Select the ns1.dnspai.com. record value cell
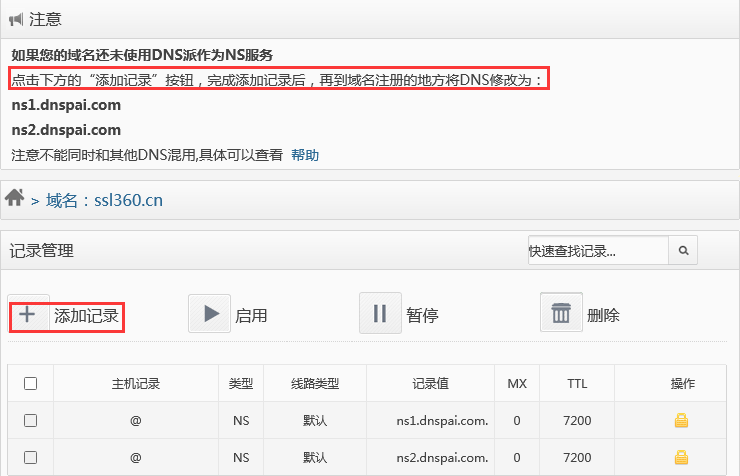The image size is (740, 476). (430, 421)
